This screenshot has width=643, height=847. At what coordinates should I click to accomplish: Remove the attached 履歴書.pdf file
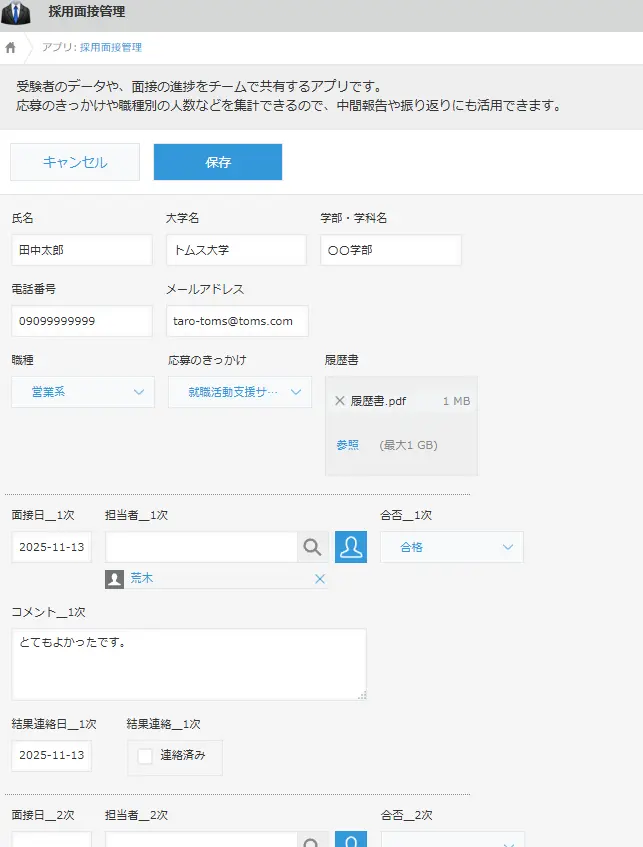340,401
